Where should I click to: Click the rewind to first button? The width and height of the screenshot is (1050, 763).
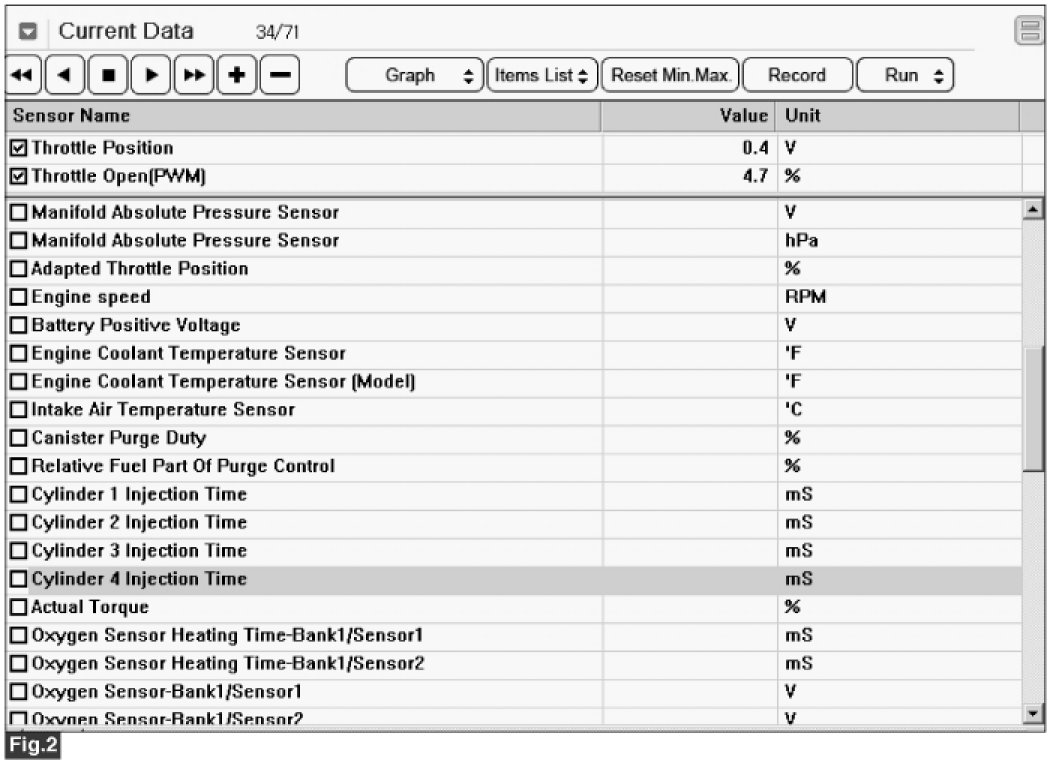point(22,76)
